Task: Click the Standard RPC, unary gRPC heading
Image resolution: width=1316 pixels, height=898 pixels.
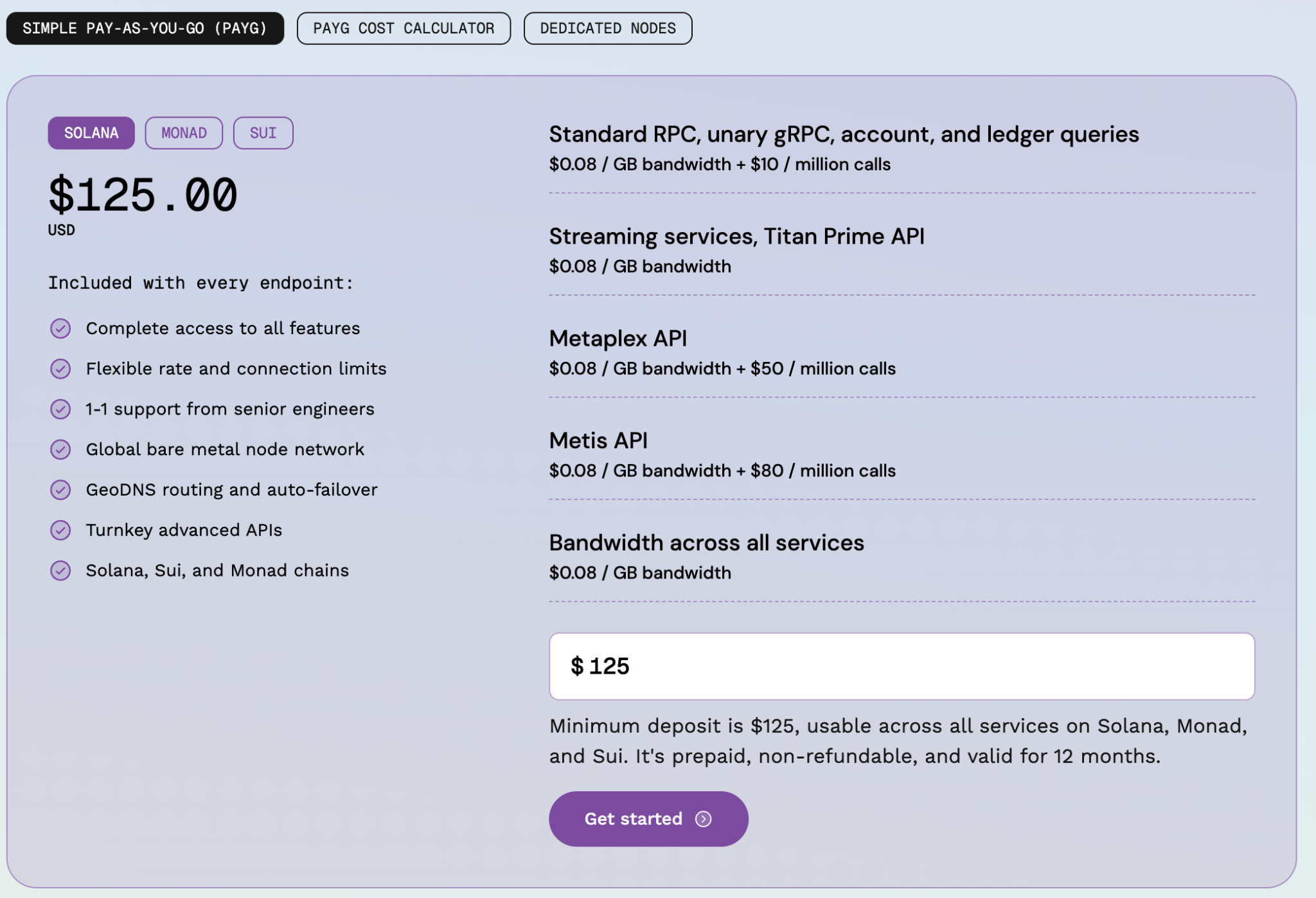Action: pos(844,134)
